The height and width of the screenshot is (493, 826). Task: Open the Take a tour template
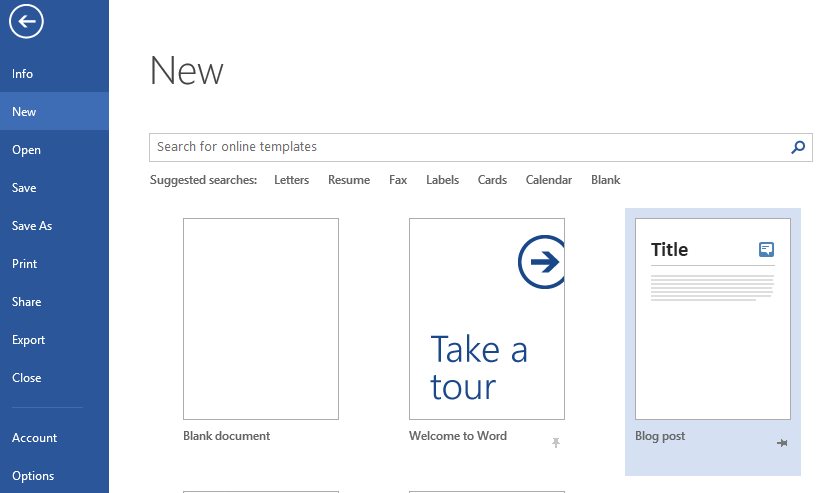click(x=487, y=319)
